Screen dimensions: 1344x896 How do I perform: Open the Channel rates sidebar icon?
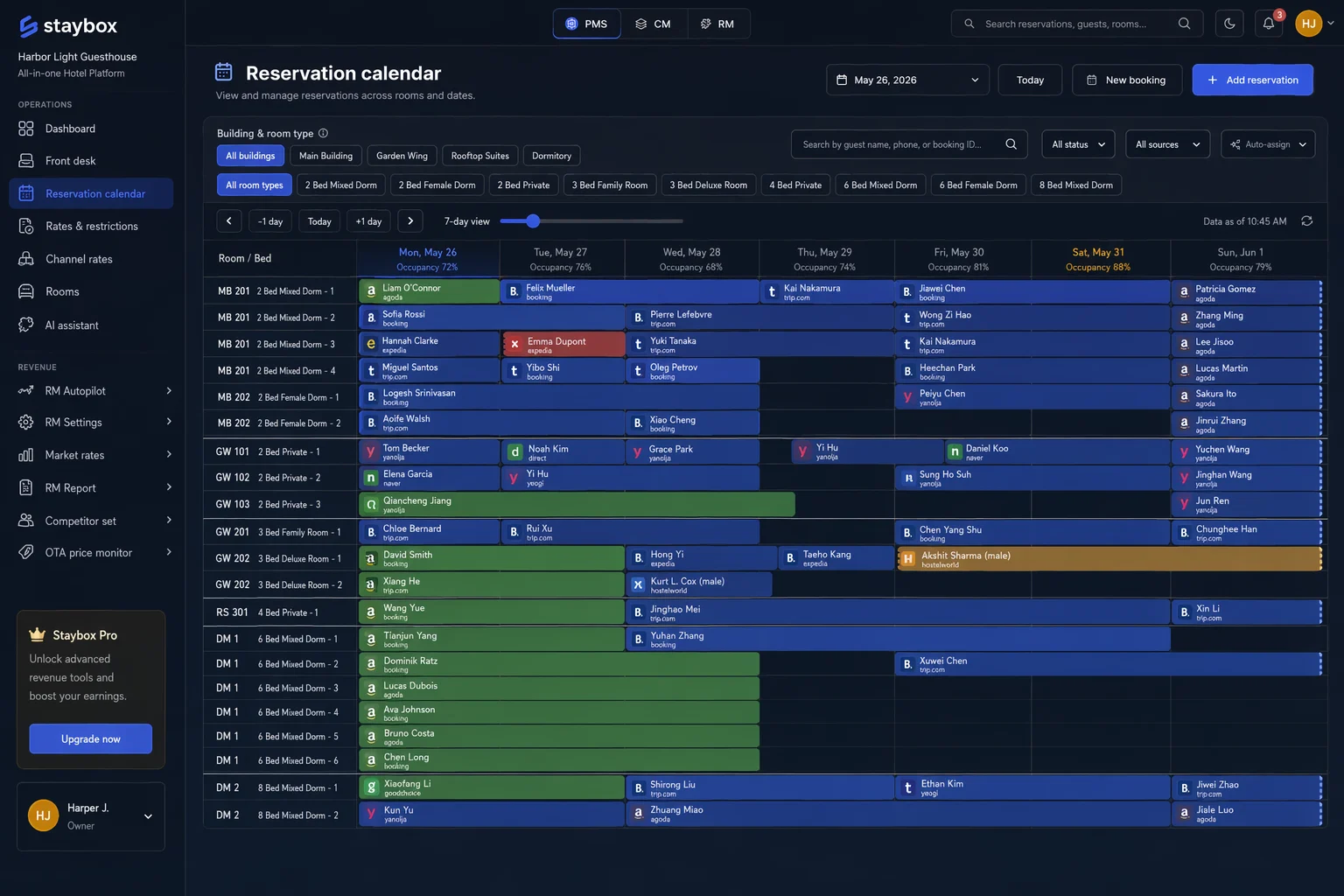(26, 259)
